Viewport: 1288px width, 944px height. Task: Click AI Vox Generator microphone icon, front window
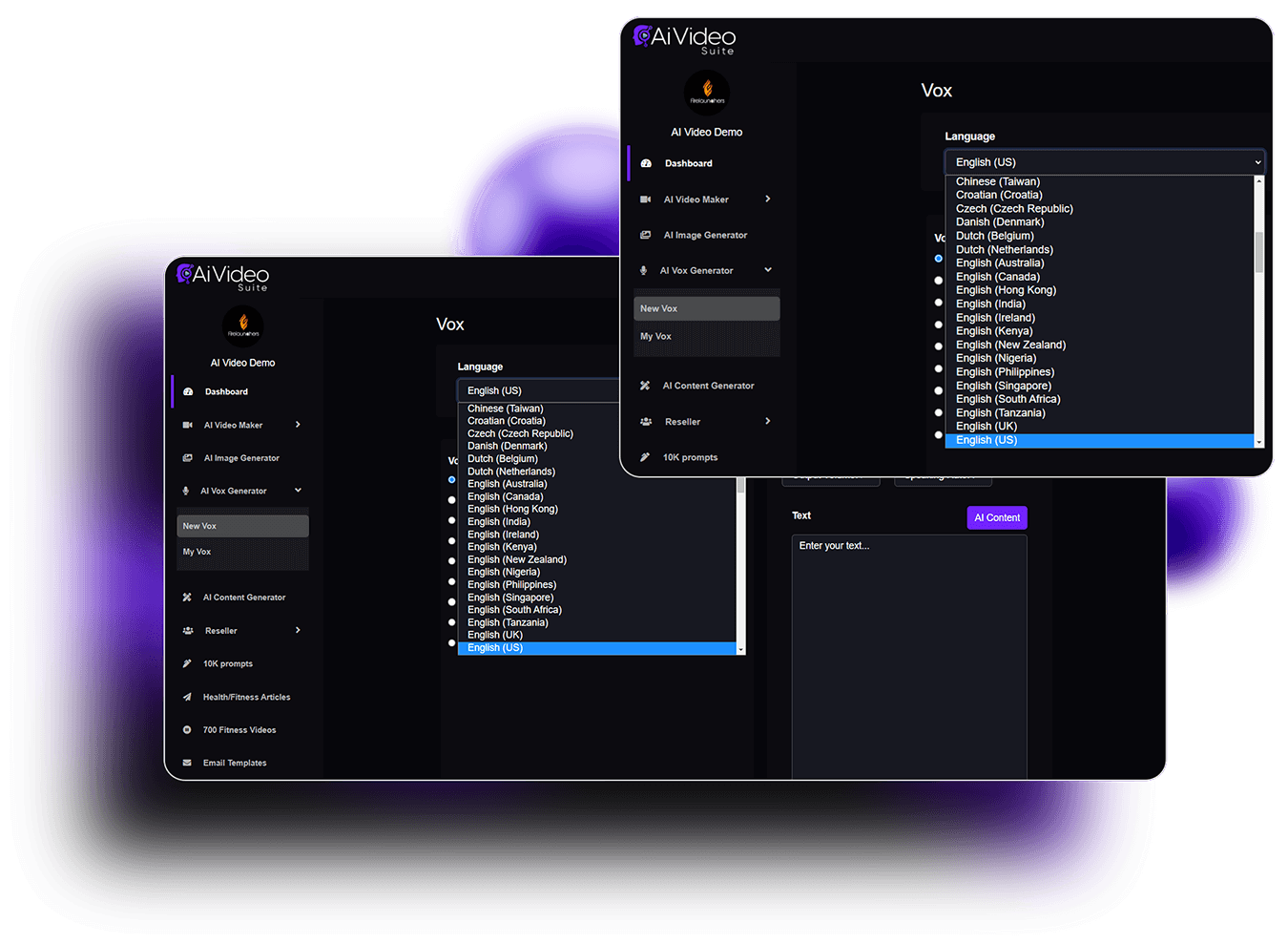(x=644, y=271)
